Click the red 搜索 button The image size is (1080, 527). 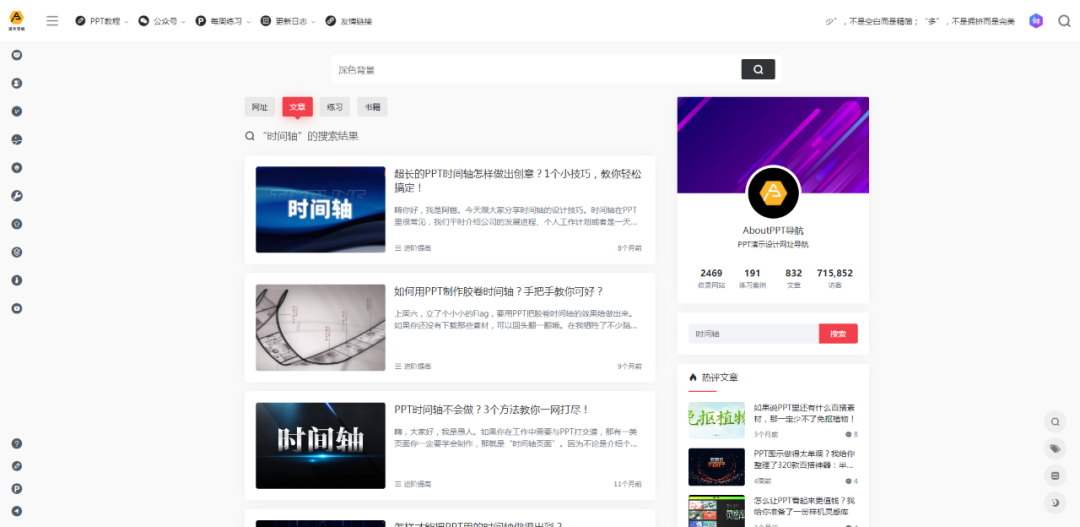[838, 334]
